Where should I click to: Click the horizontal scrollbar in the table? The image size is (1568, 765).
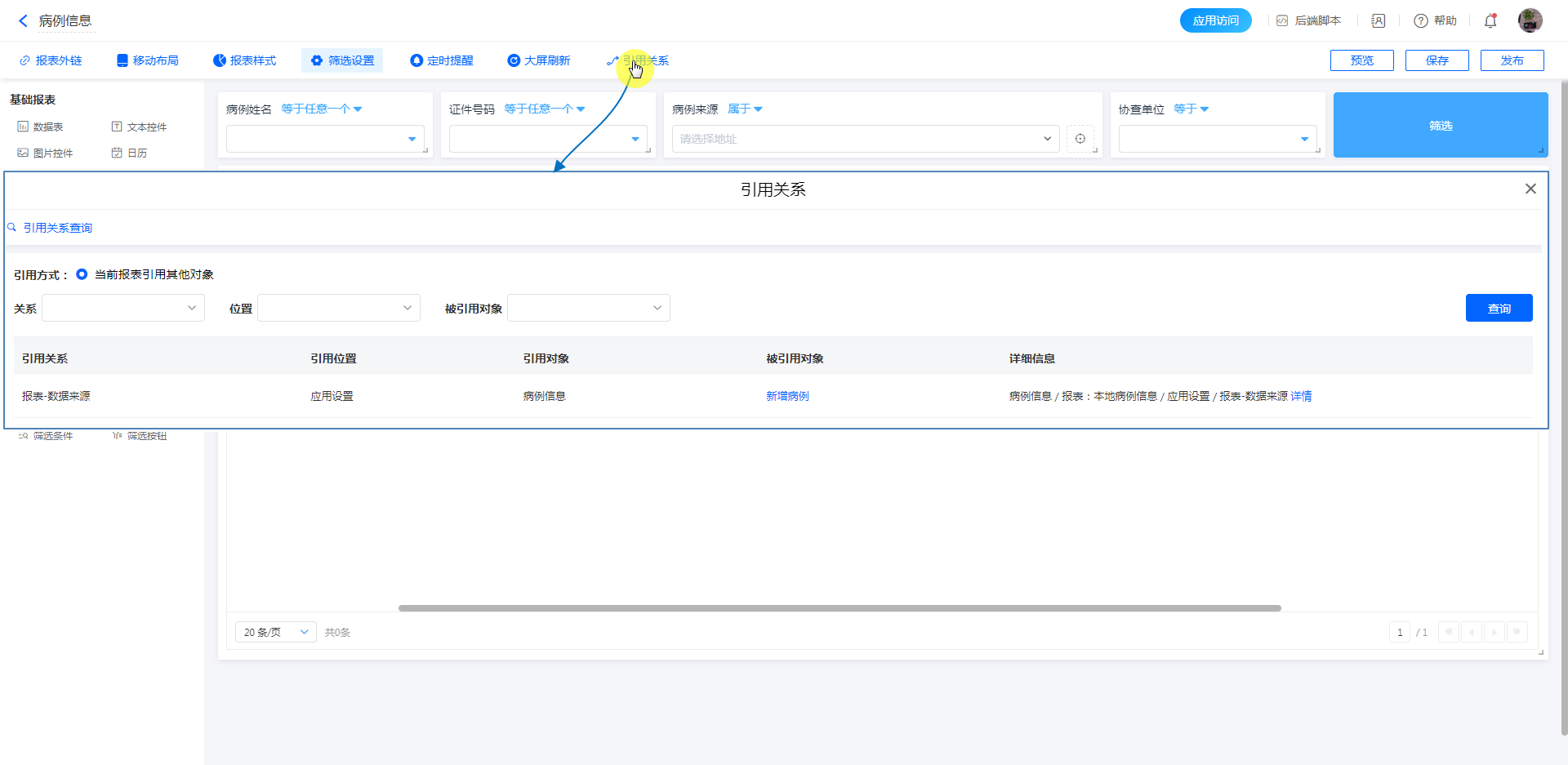[x=839, y=608]
